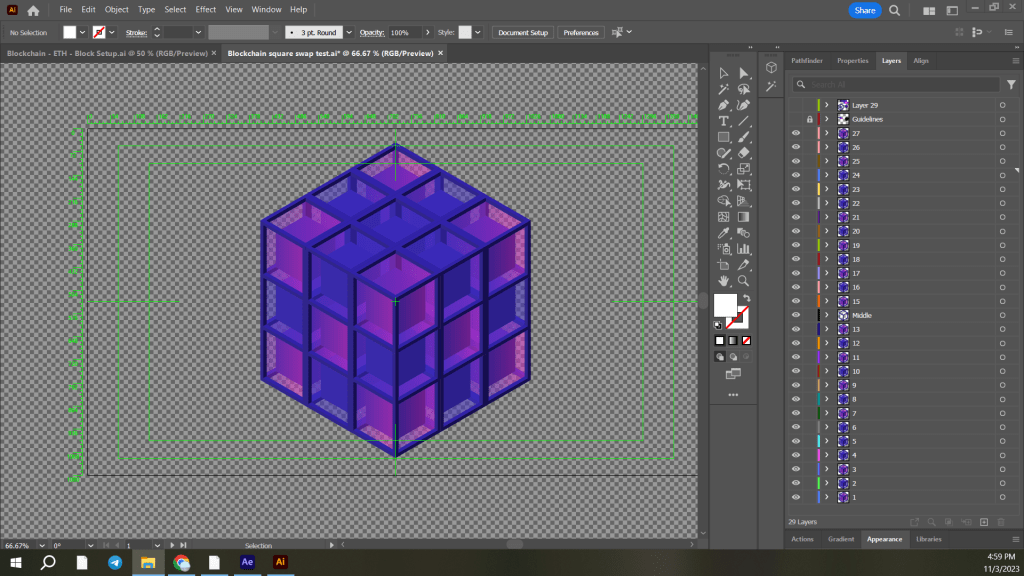Click the white Fill color swatch in toolbar
This screenshot has width=1024, height=576.
click(x=724, y=305)
